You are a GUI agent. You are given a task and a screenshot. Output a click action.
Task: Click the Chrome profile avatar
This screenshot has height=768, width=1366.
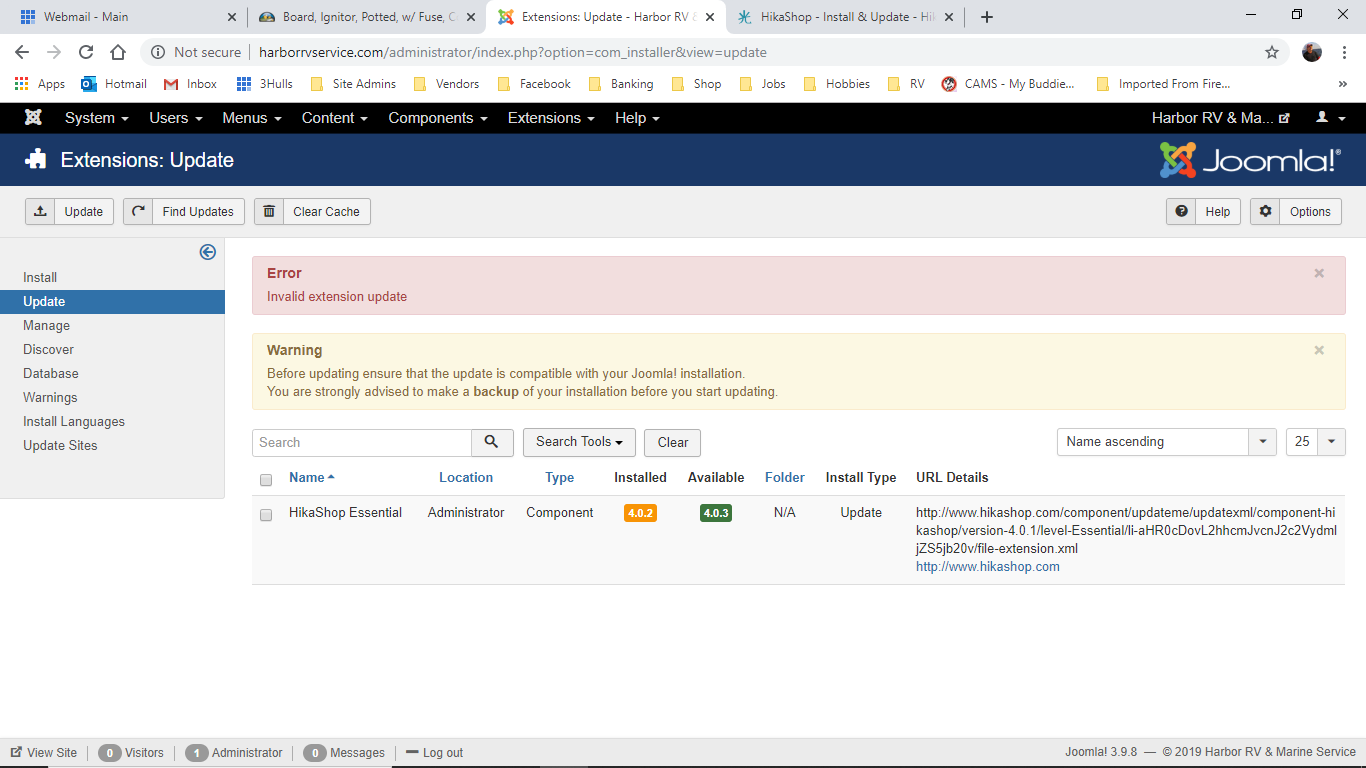click(1312, 52)
